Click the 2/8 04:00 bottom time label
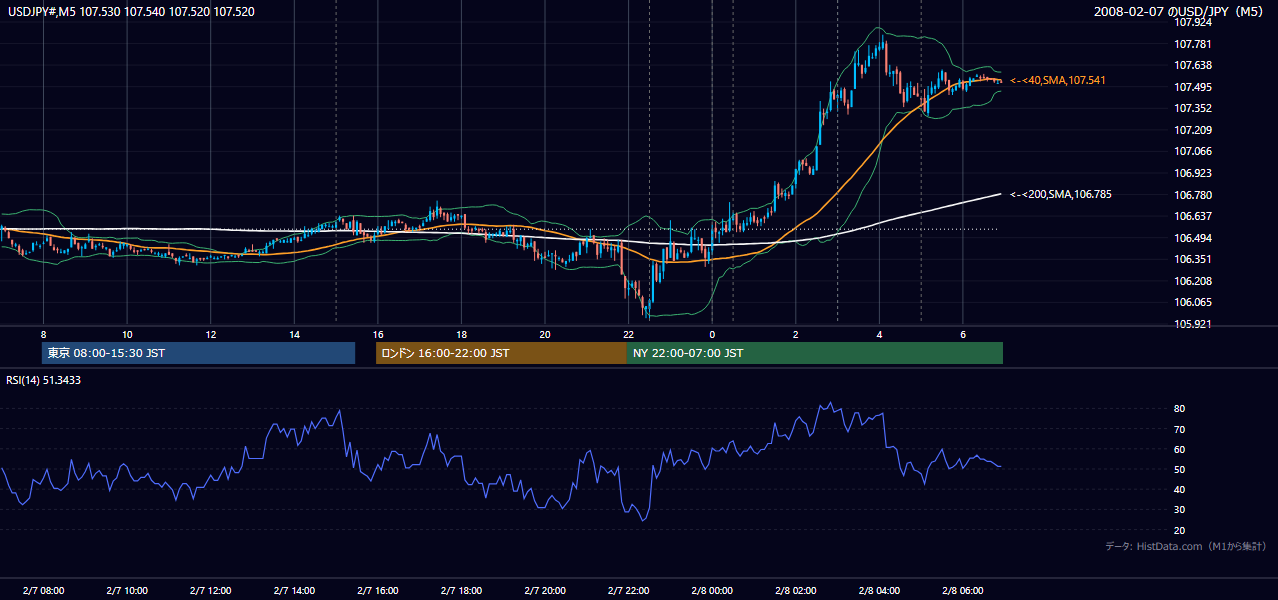The image size is (1278, 600). point(879,591)
